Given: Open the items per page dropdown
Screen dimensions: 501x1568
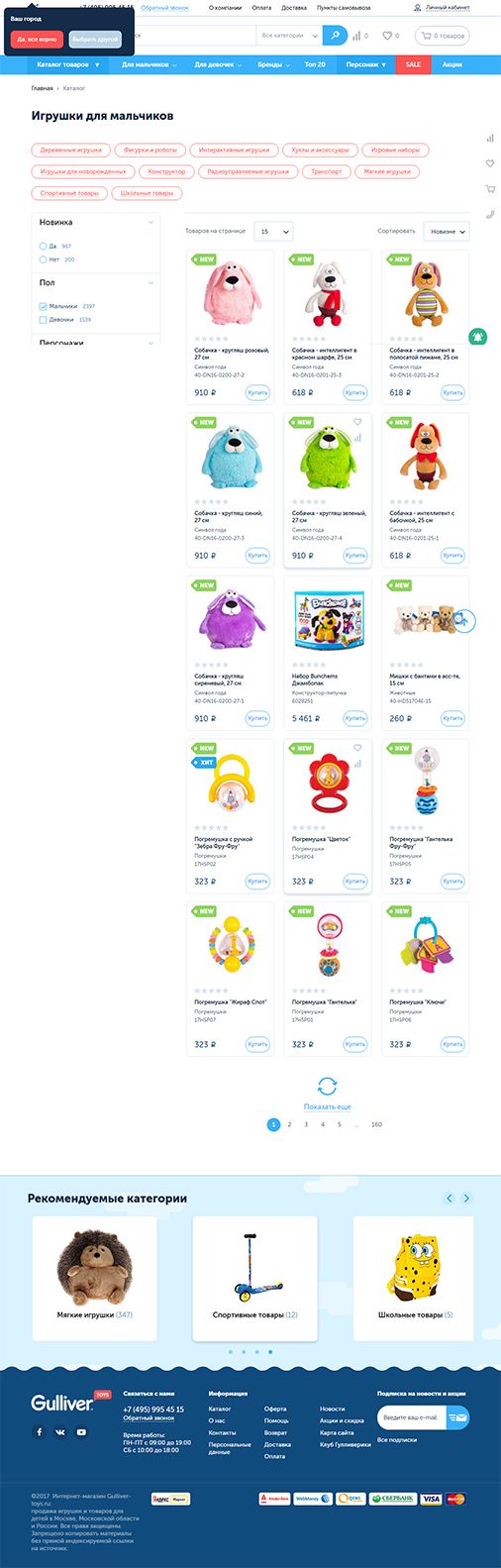Looking at the screenshot, I should pyautogui.click(x=273, y=231).
